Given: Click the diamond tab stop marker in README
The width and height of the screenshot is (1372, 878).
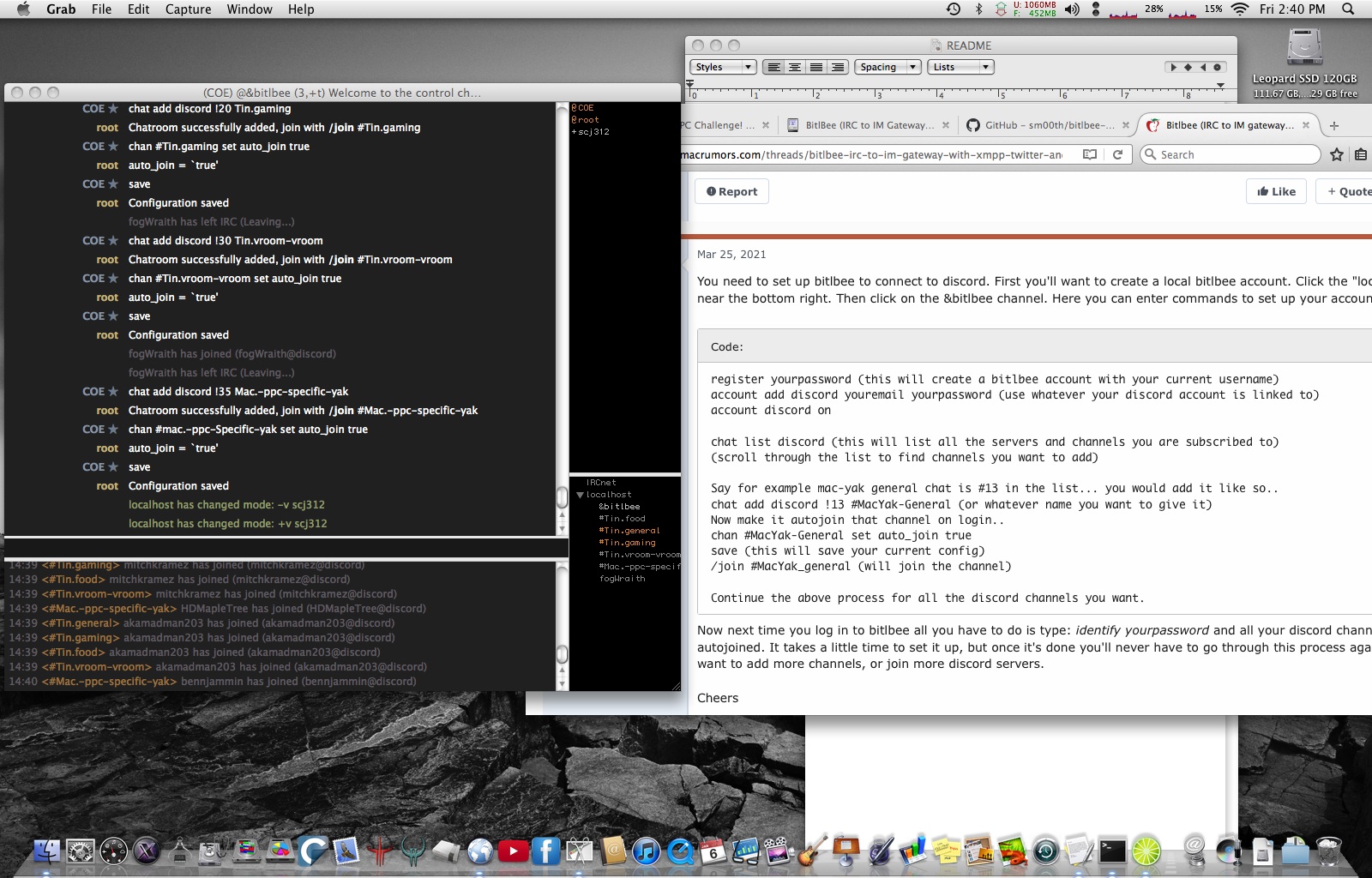Looking at the screenshot, I should pyautogui.click(x=1188, y=67).
